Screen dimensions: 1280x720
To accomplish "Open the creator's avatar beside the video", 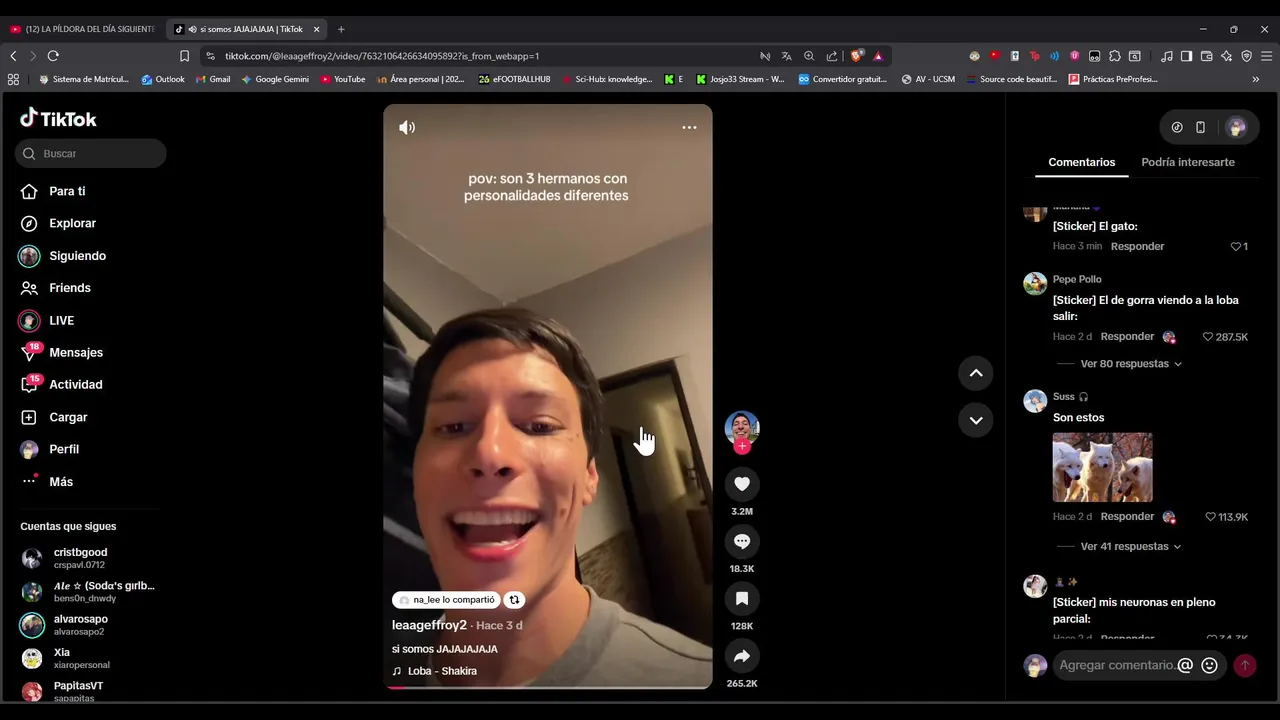I will point(742,428).
